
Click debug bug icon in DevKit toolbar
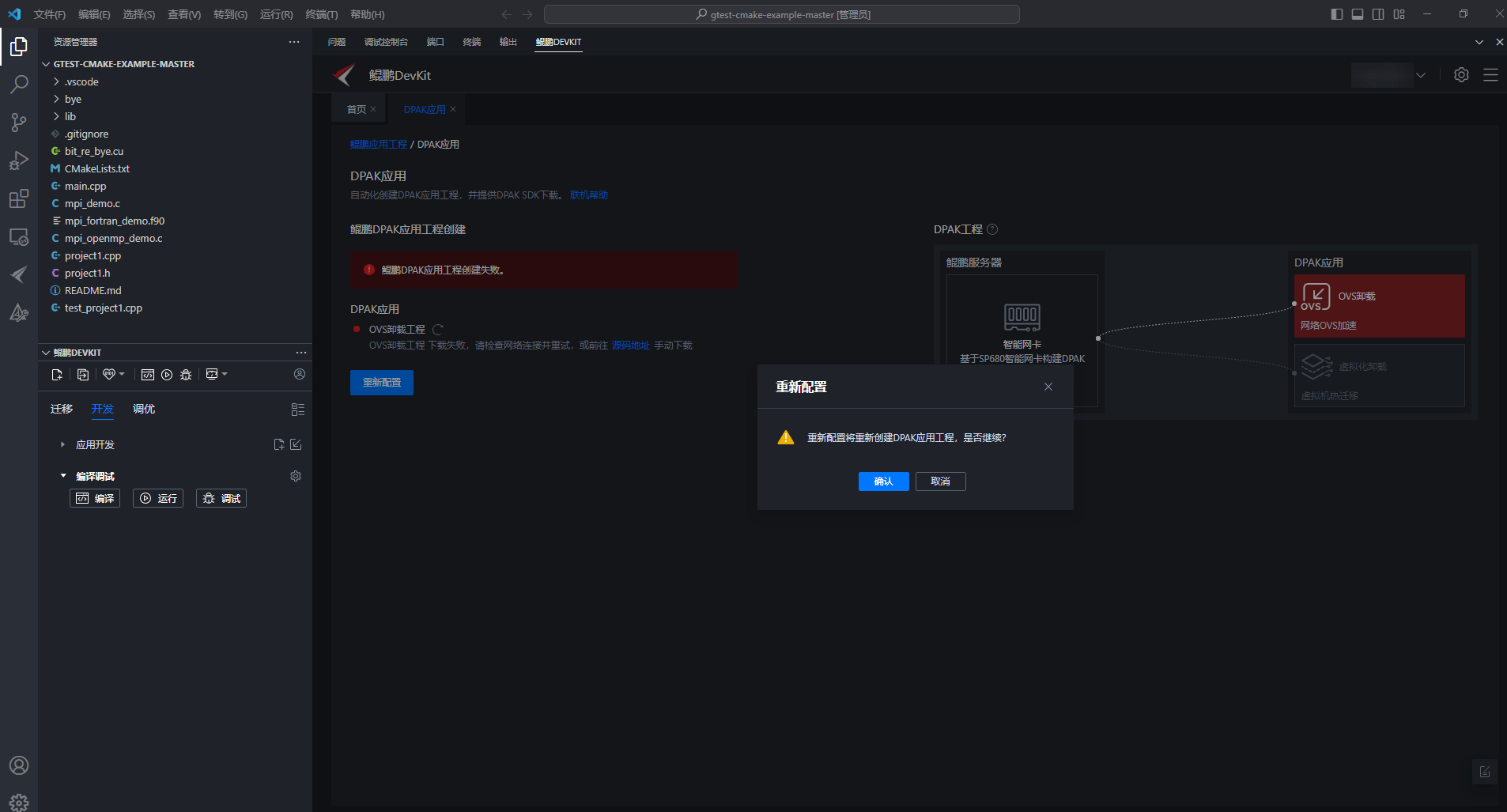point(186,375)
